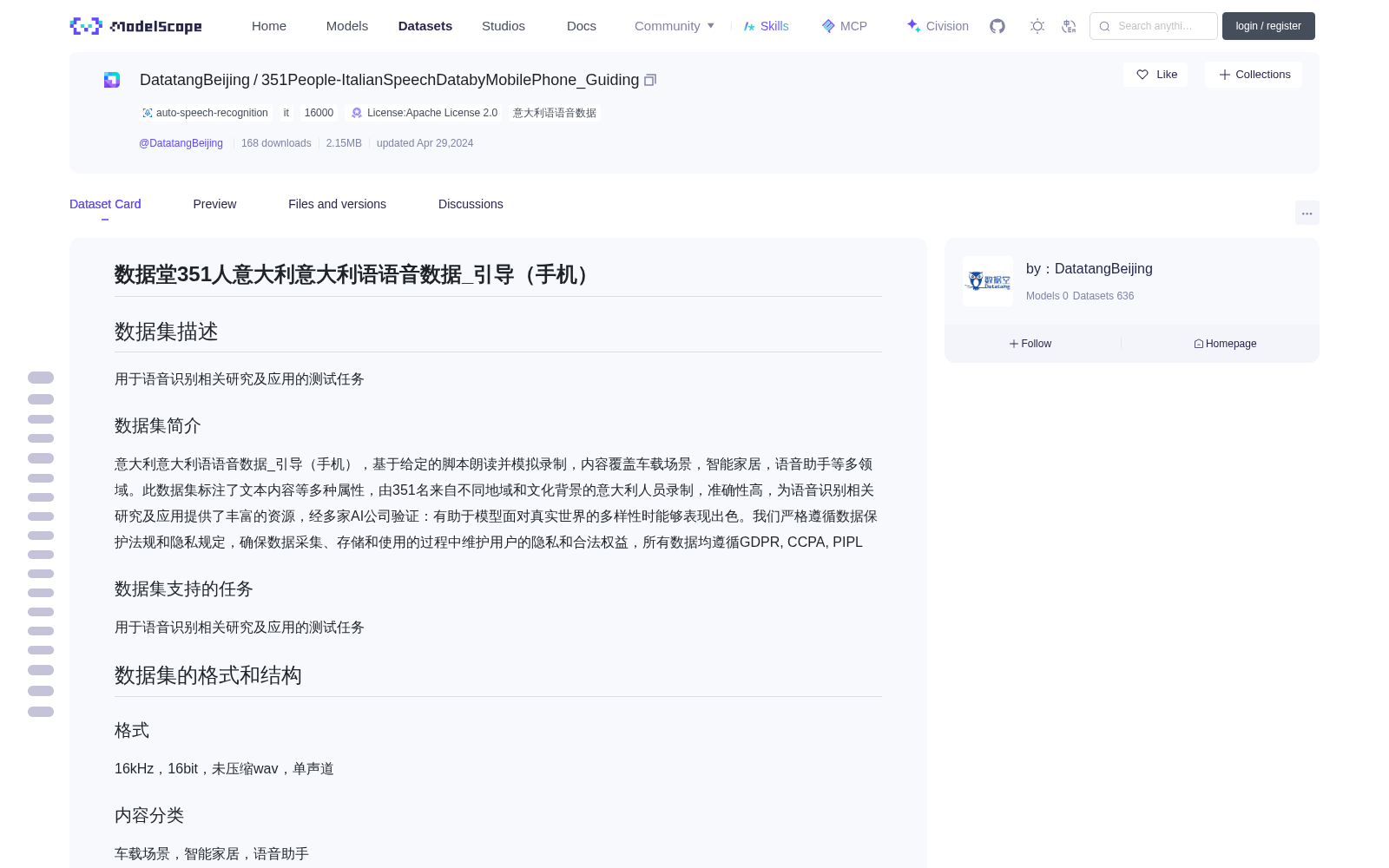Click the 'by：DatatangBeijing' name

click(1089, 269)
